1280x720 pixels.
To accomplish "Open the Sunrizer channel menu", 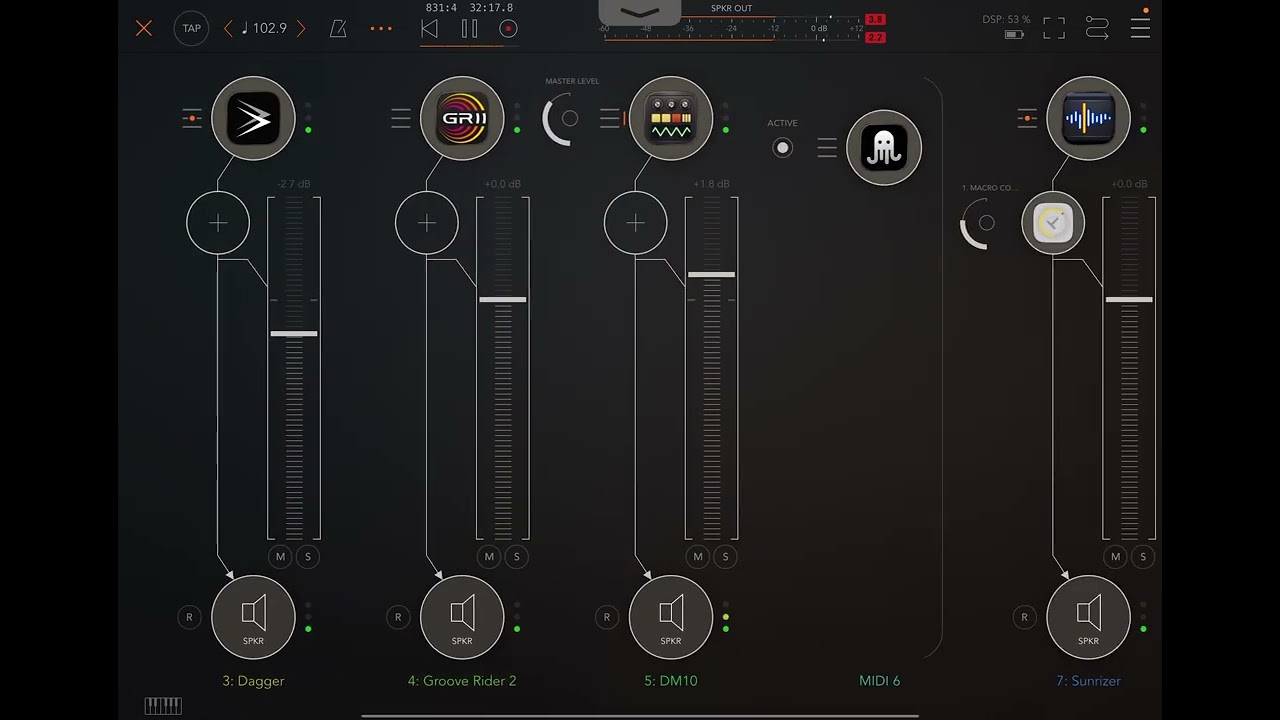I will [1027, 119].
